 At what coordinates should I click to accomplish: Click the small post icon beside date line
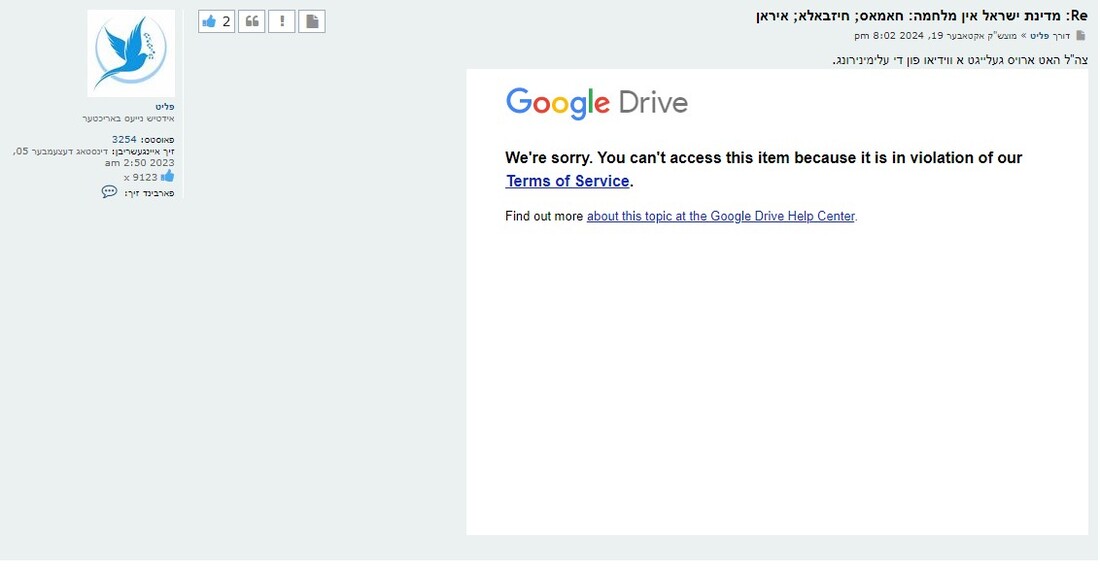click(1081, 35)
